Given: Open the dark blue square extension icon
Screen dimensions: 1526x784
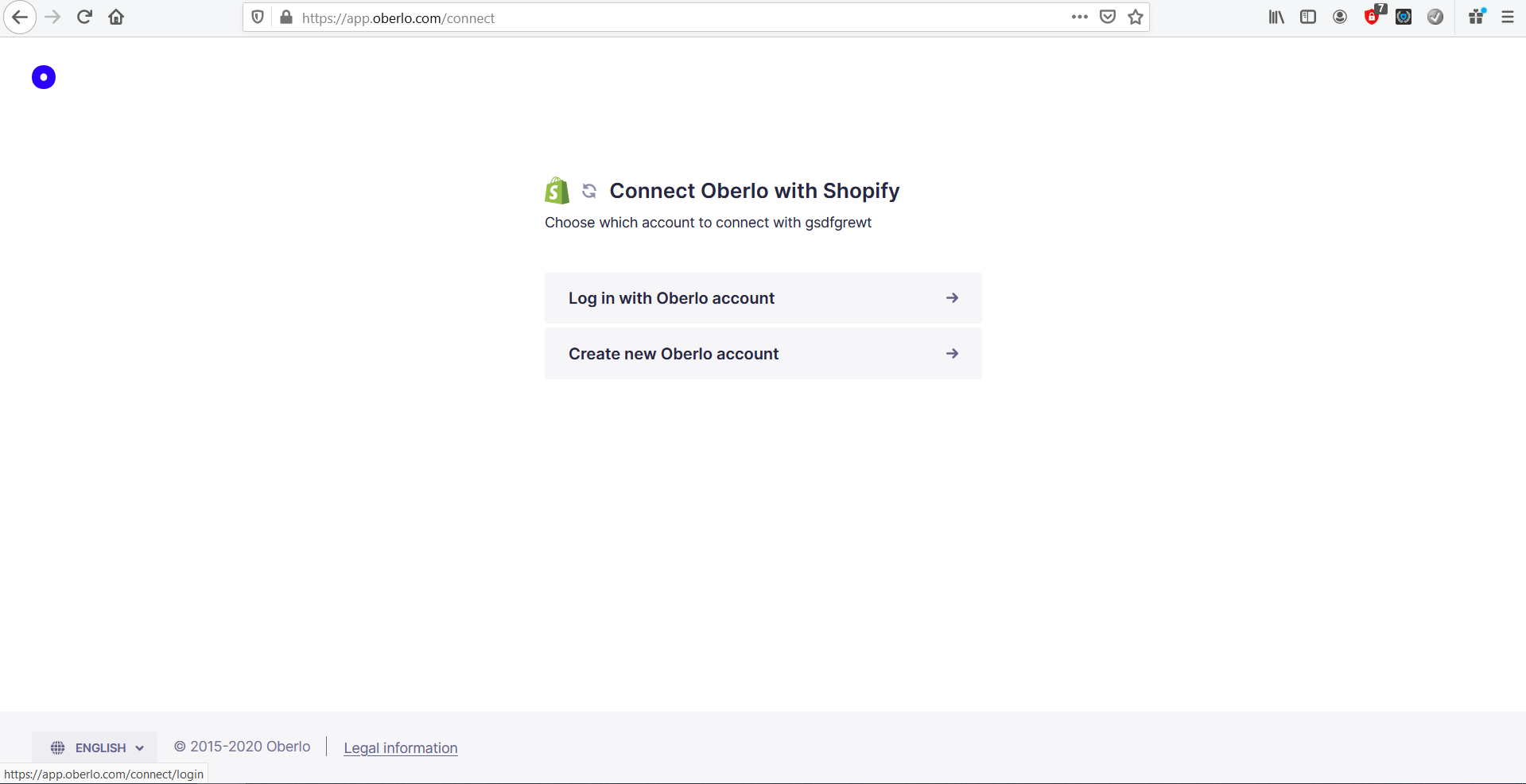Looking at the screenshot, I should [1404, 17].
